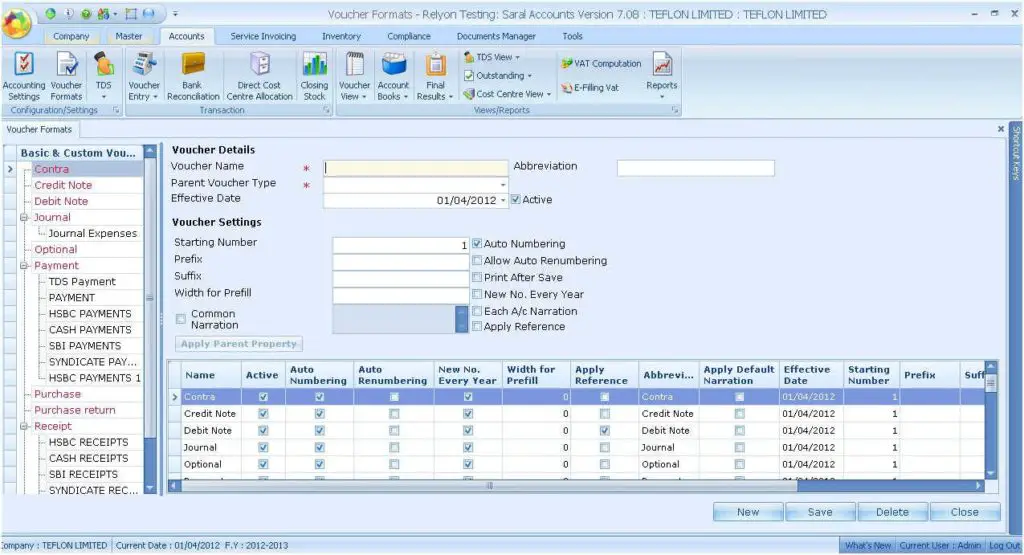1024x555 pixels.
Task: Click the Abbreviation field
Action: click(x=696, y=168)
